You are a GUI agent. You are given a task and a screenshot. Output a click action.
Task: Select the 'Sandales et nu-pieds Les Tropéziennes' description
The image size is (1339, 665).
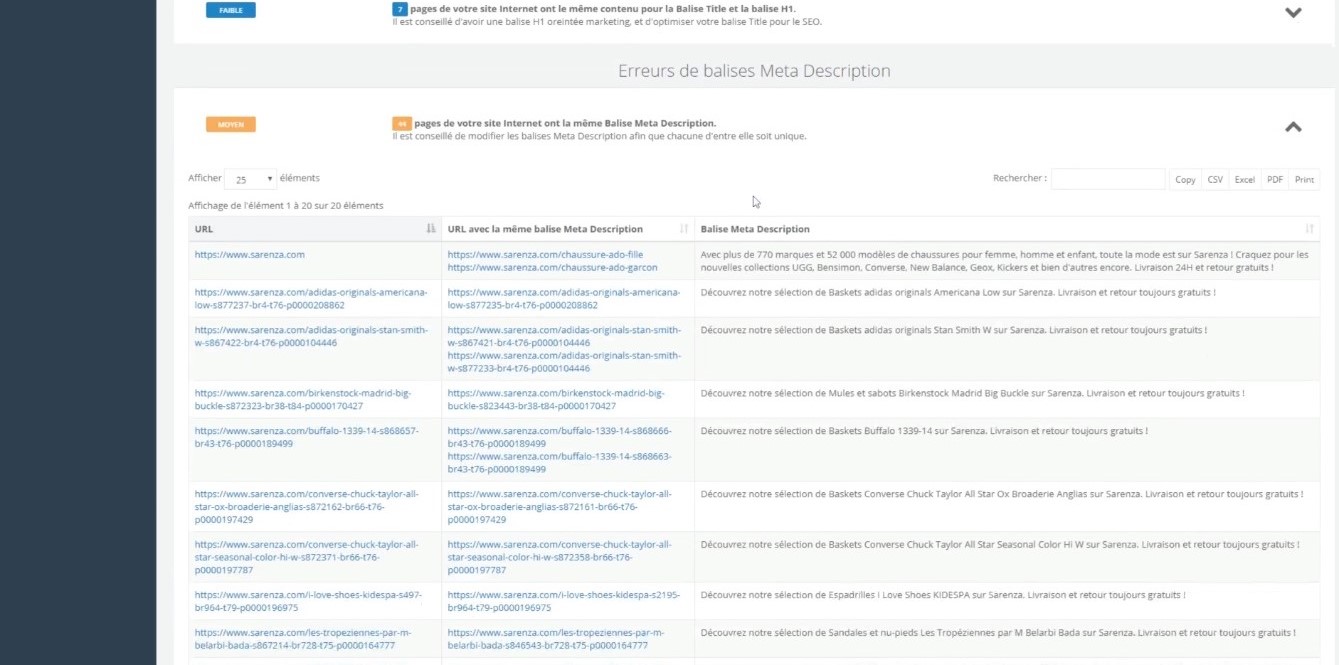(998, 633)
